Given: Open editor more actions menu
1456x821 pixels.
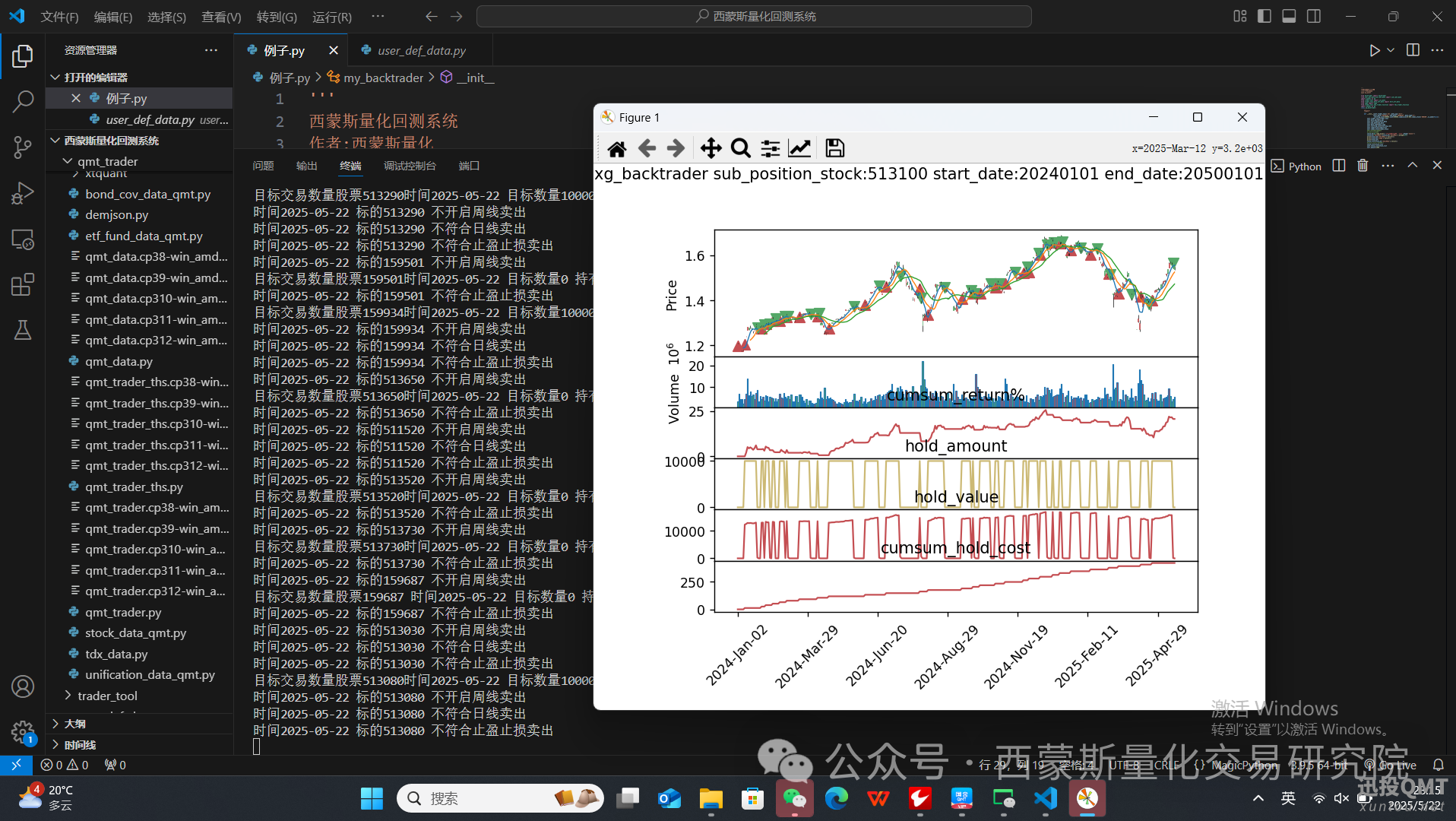Looking at the screenshot, I should [x=1437, y=50].
